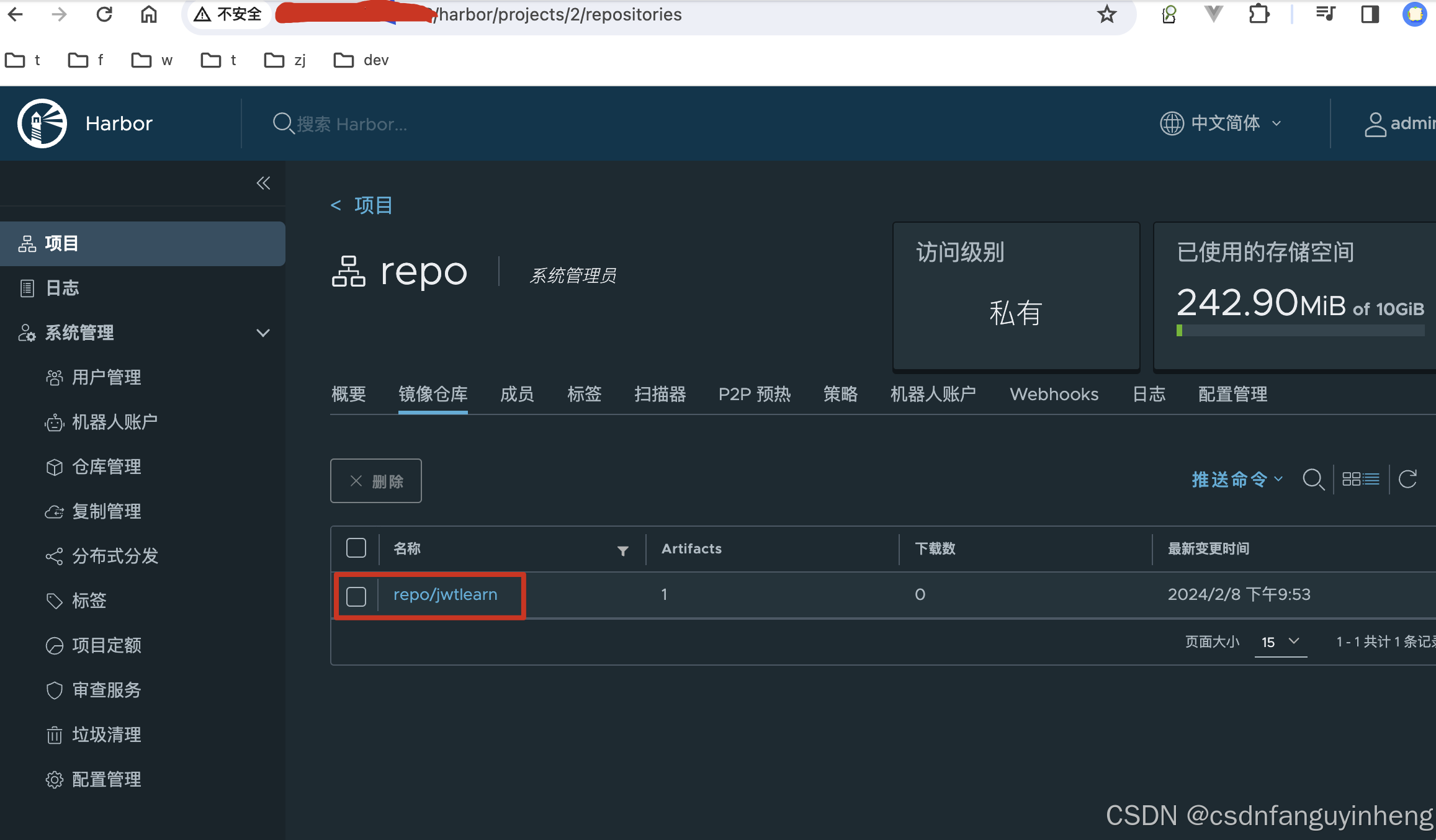Click the search magnifier in the repository toolbar
The height and width of the screenshot is (840, 1436).
(1313, 480)
